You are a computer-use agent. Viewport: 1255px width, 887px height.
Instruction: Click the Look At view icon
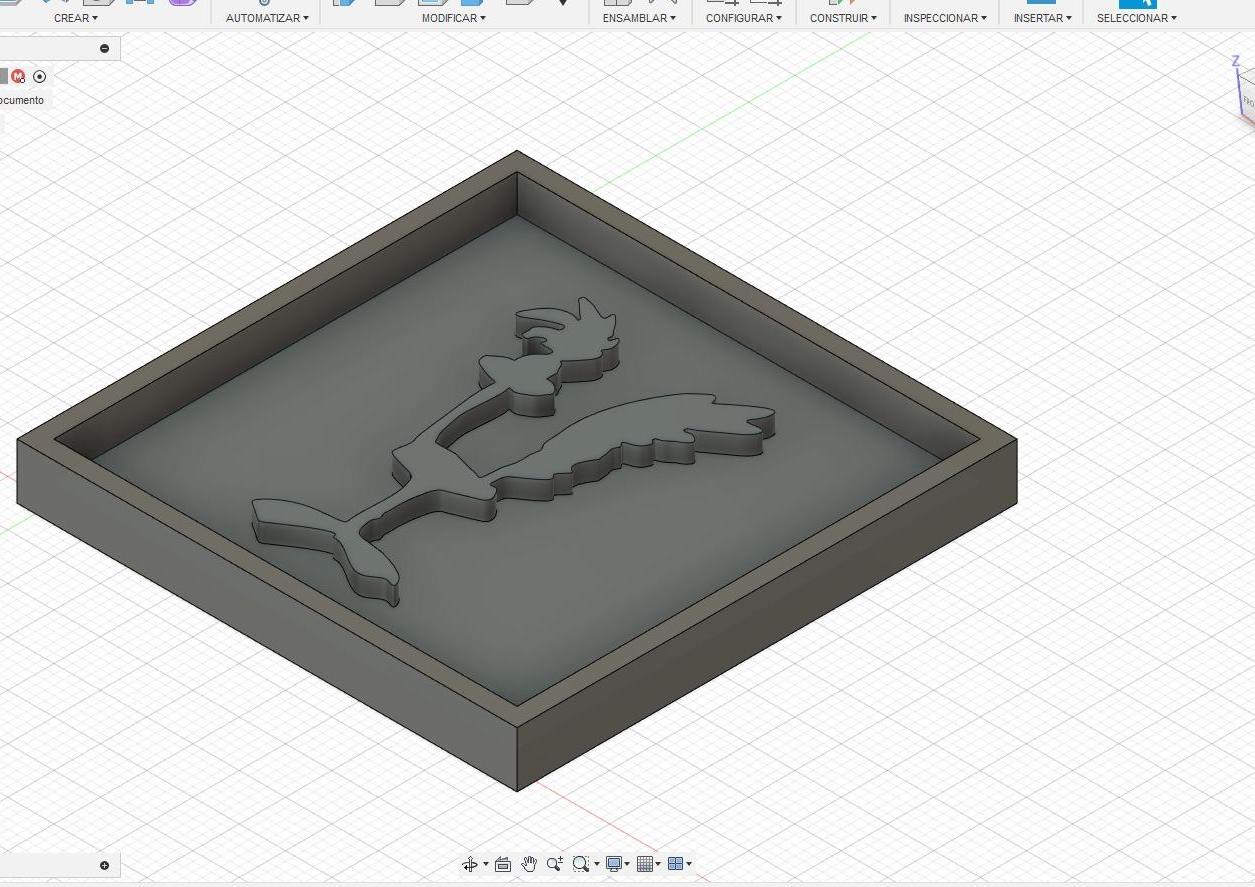[x=502, y=864]
